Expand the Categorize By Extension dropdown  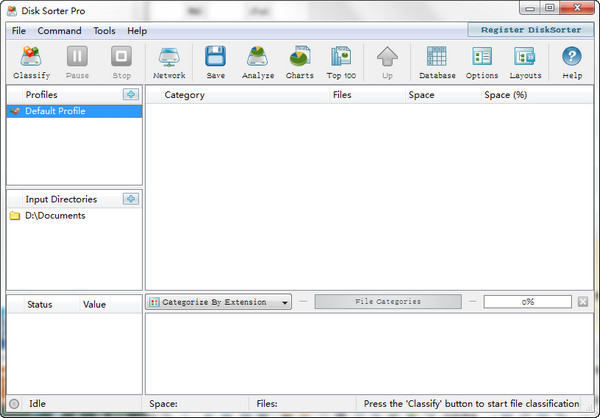pyautogui.click(x=219, y=301)
